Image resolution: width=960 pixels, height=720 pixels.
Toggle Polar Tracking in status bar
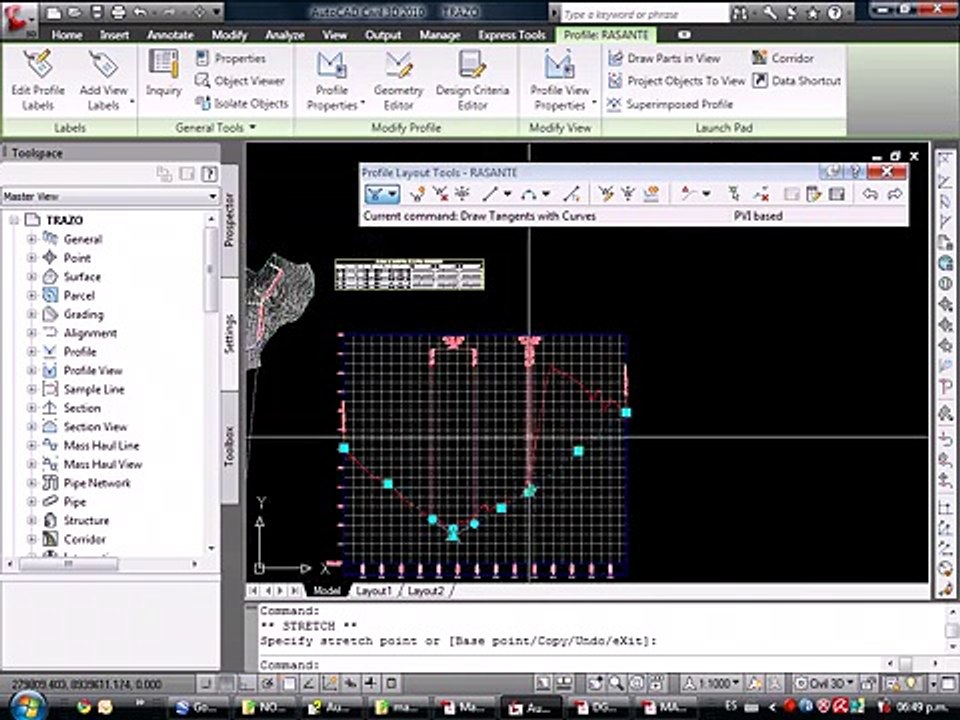268,683
